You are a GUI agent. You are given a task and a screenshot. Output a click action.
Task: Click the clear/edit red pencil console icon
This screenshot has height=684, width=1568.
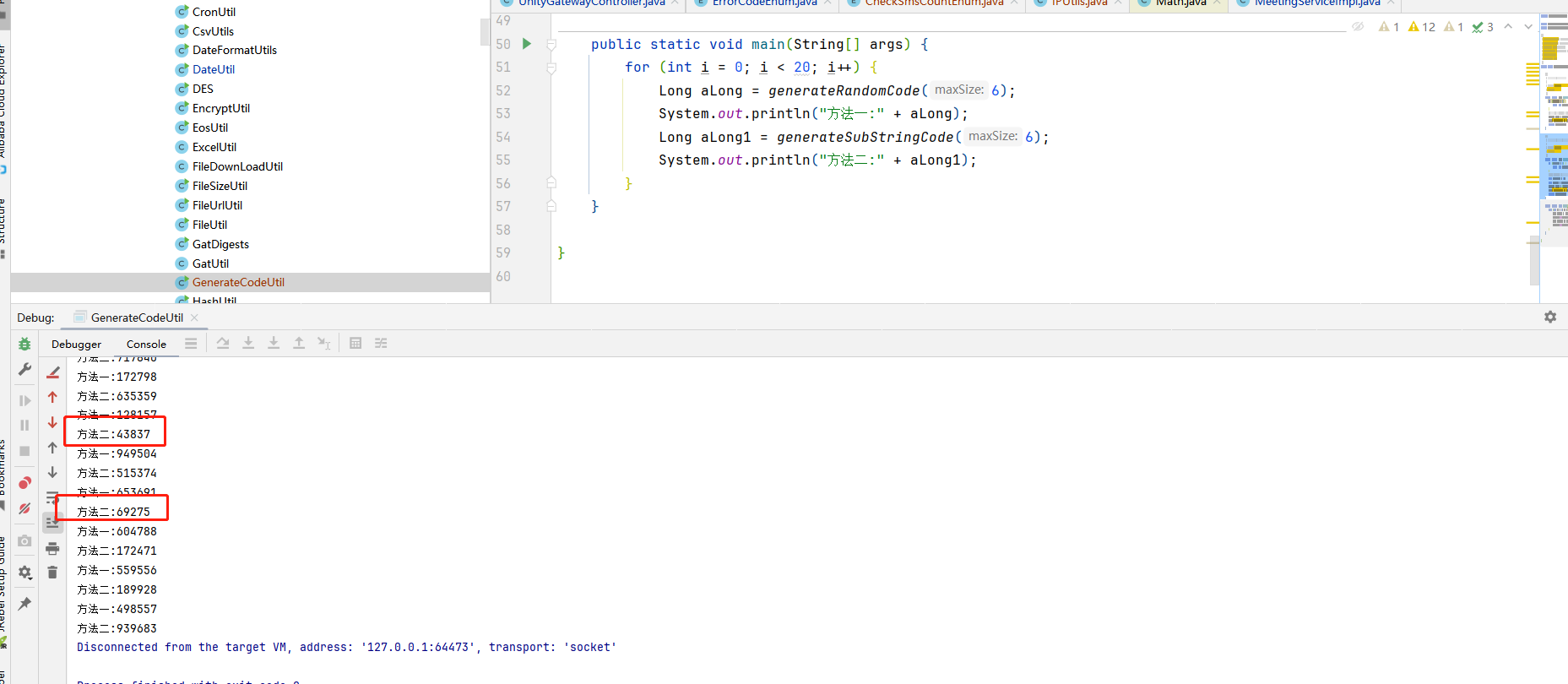coord(52,372)
